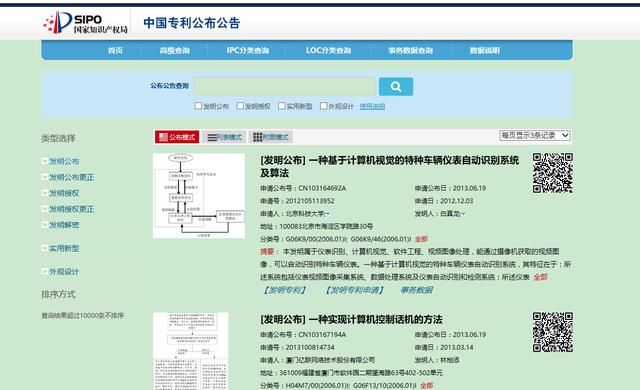Click application number 2013100814734
This screenshot has width=640, height=390.
pos(310,348)
